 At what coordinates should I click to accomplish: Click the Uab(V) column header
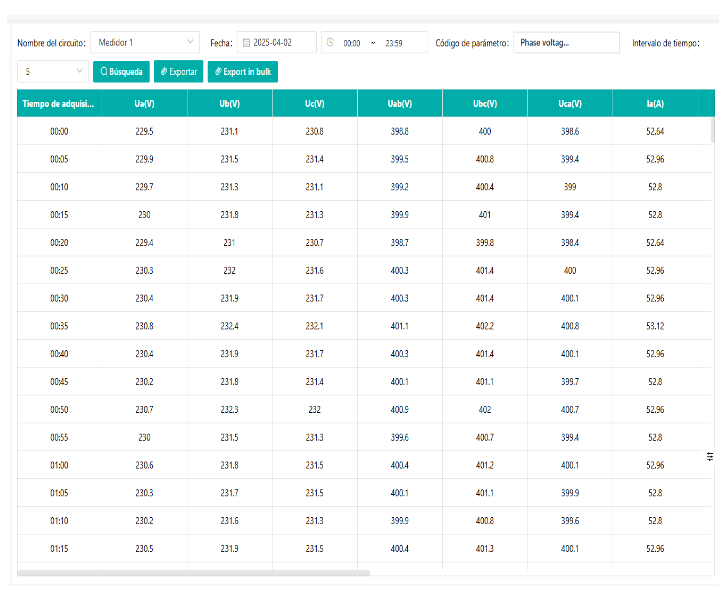(x=400, y=103)
